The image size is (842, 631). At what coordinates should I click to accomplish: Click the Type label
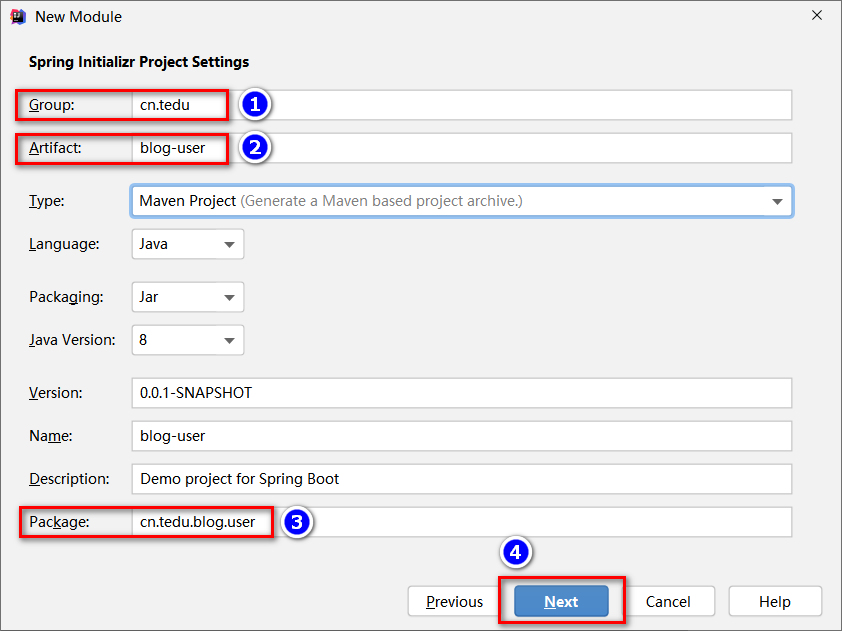pyautogui.click(x=47, y=201)
